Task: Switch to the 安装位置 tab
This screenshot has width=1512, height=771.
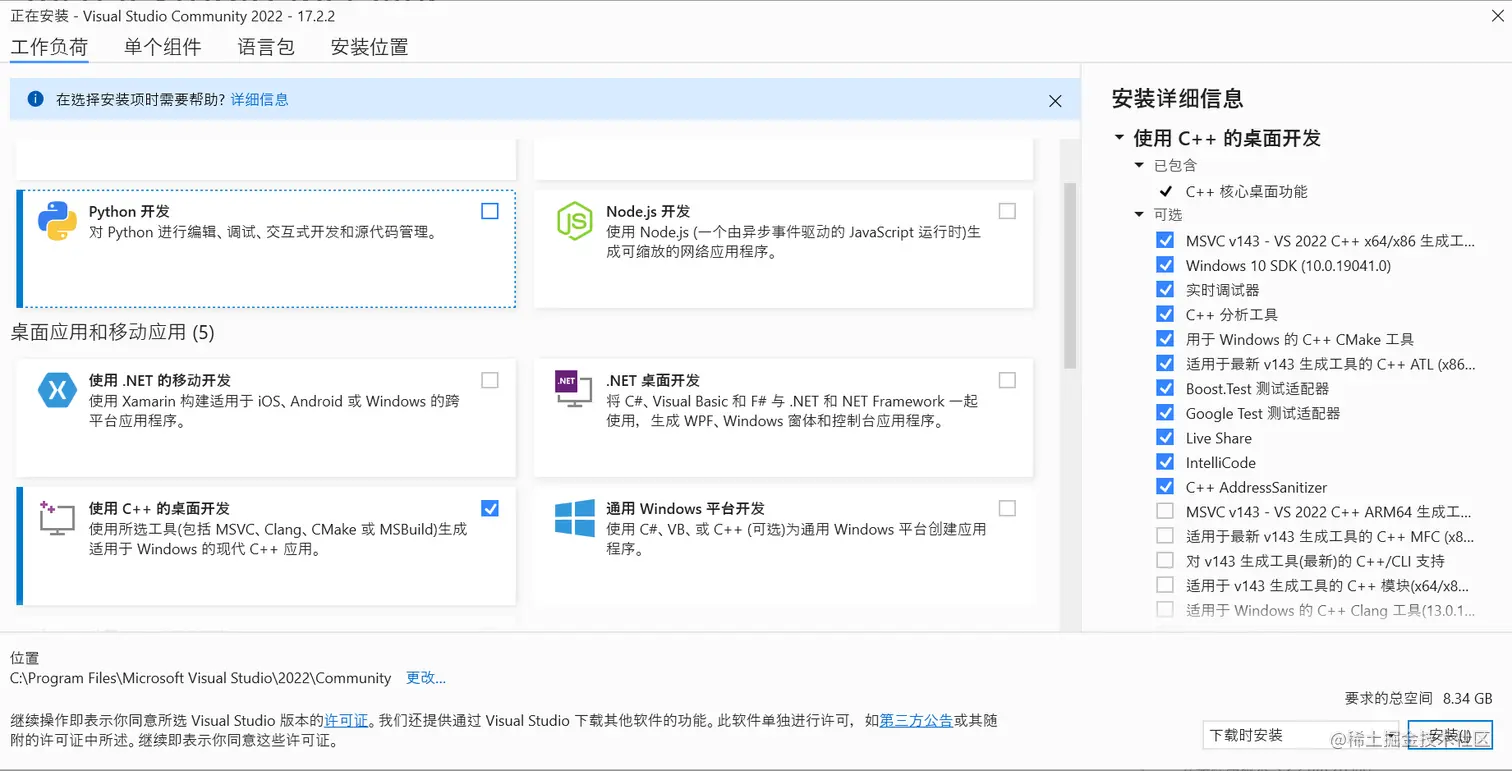Action: (370, 47)
